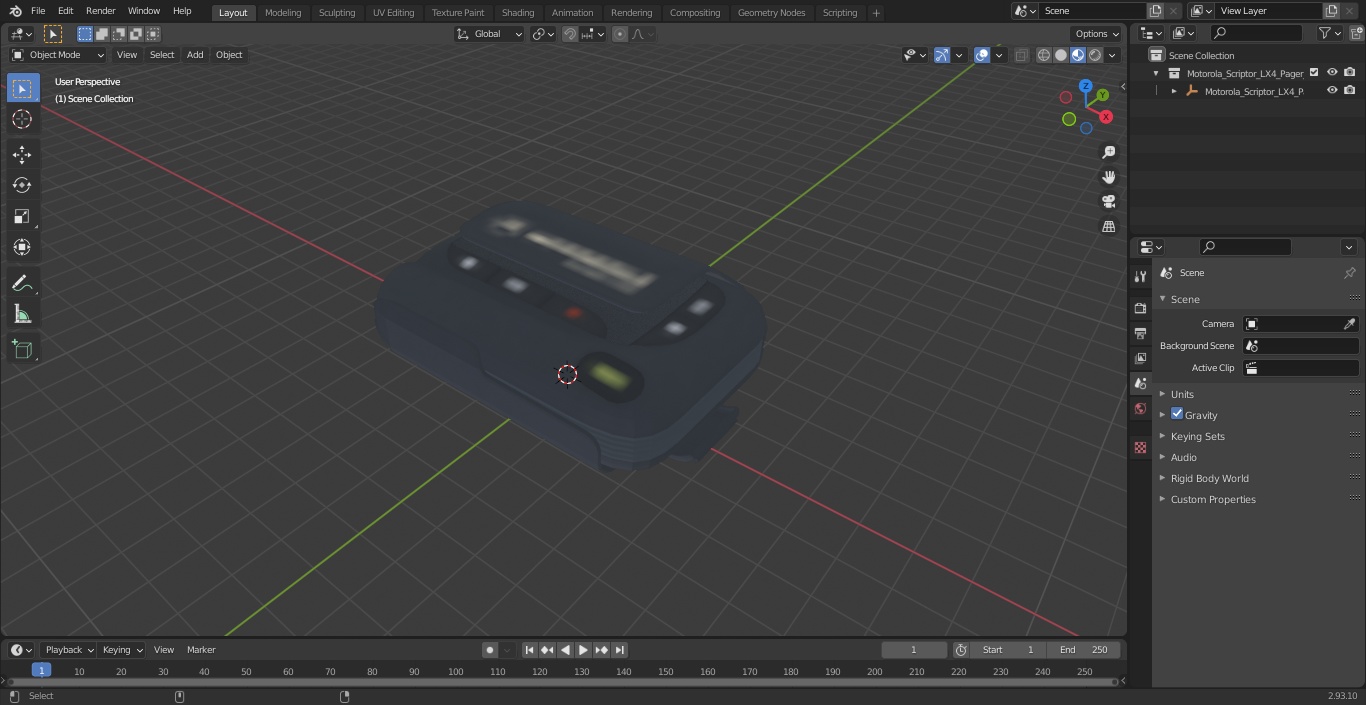Image resolution: width=1366 pixels, height=705 pixels.
Task: Switch to the UV Editing workspace tab
Action: [x=393, y=12]
